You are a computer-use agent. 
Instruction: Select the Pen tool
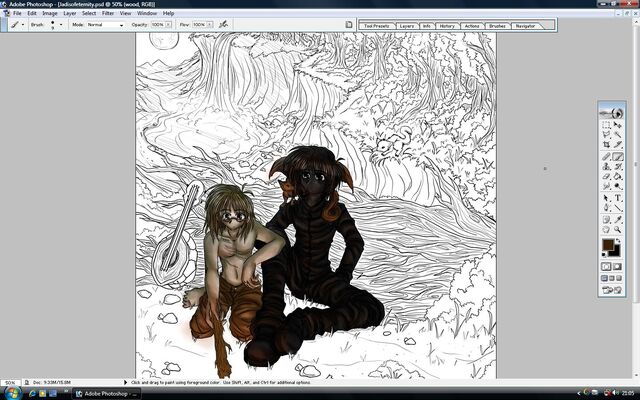(x=606, y=208)
